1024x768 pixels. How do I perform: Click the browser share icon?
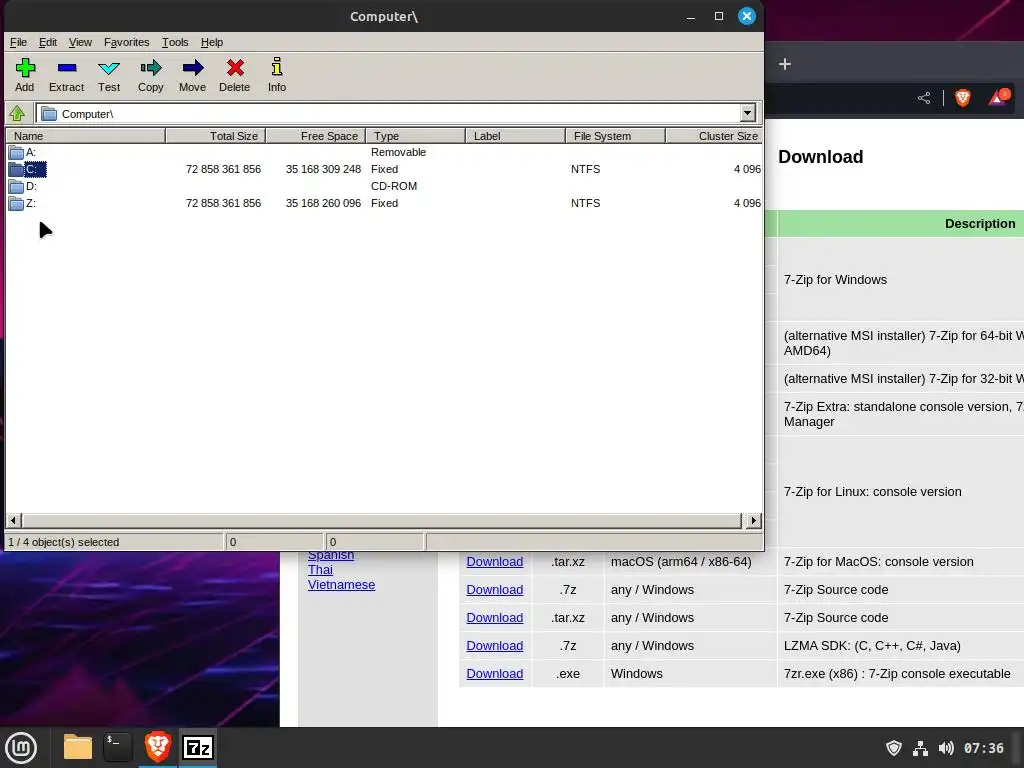click(924, 99)
